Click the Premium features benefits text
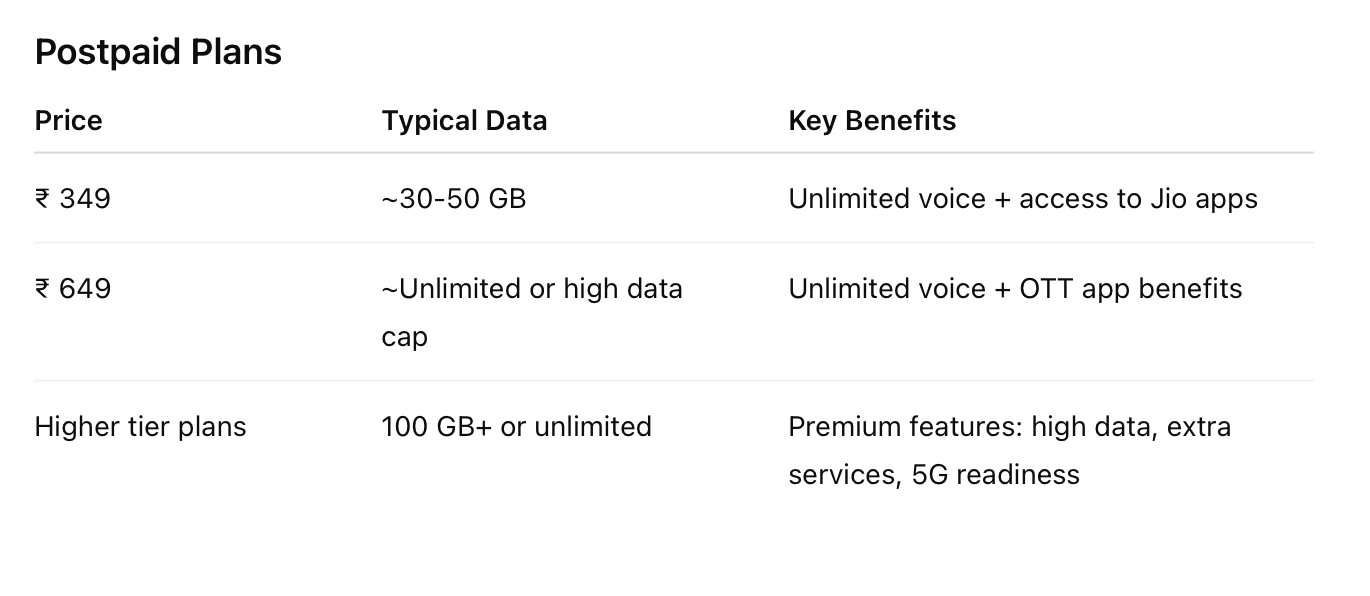 pos(1010,450)
